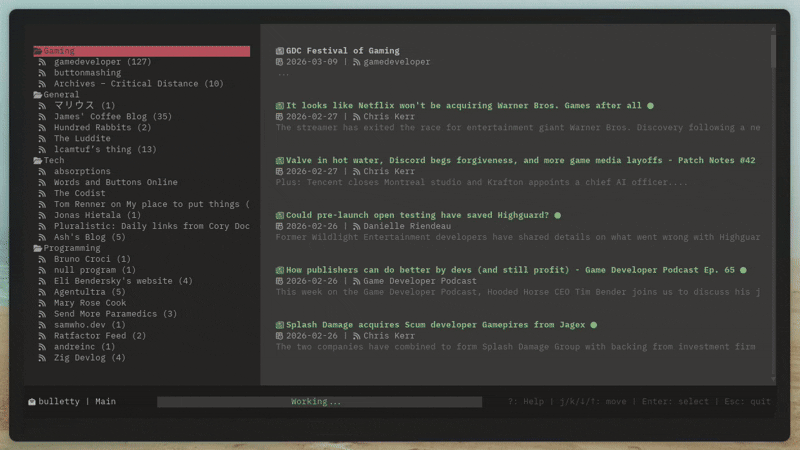The height and width of the screenshot is (450, 800).
Task: Collapse the Programming folder icon
Action: 38,248
